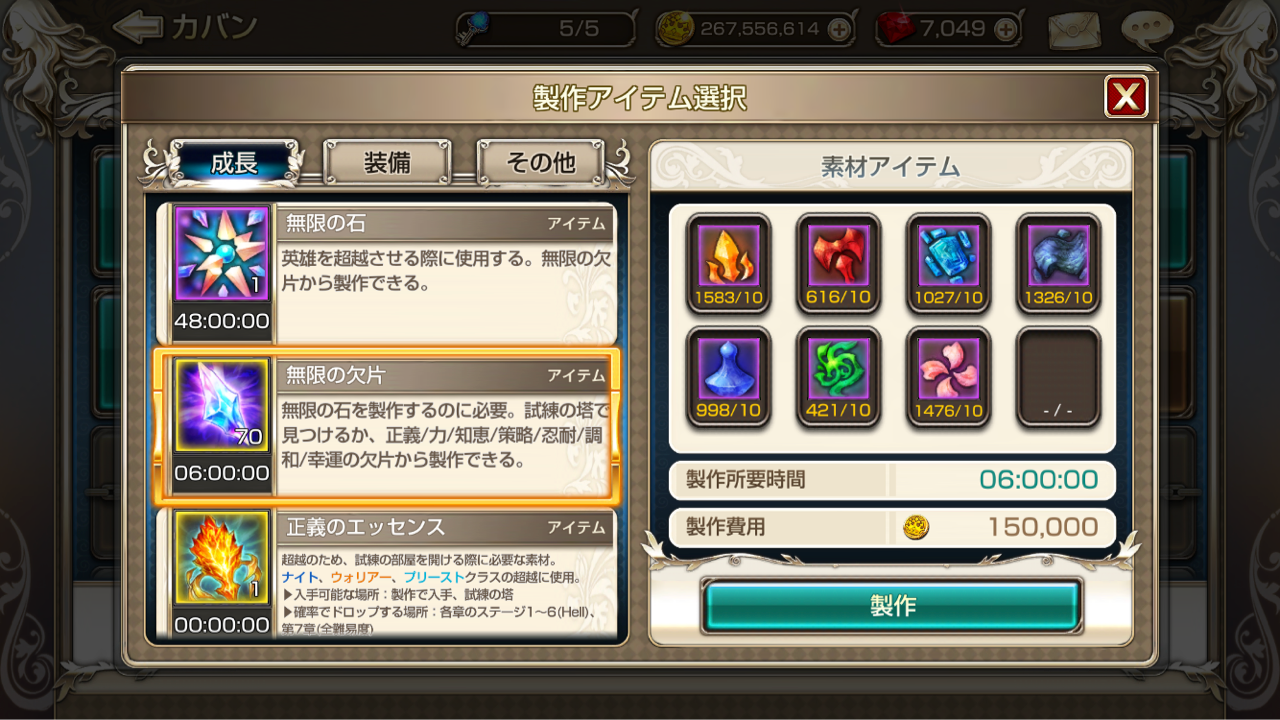The width and height of the screenshot is (1280, 720).
Task: Click the 製作 craft button
Action: (x=892, y=606)
